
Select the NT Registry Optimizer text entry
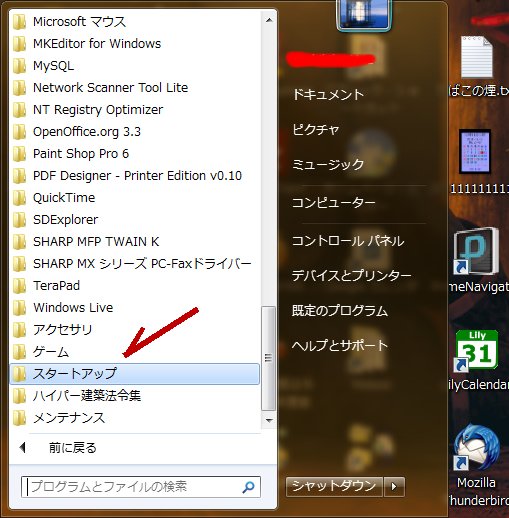point(98,110)
